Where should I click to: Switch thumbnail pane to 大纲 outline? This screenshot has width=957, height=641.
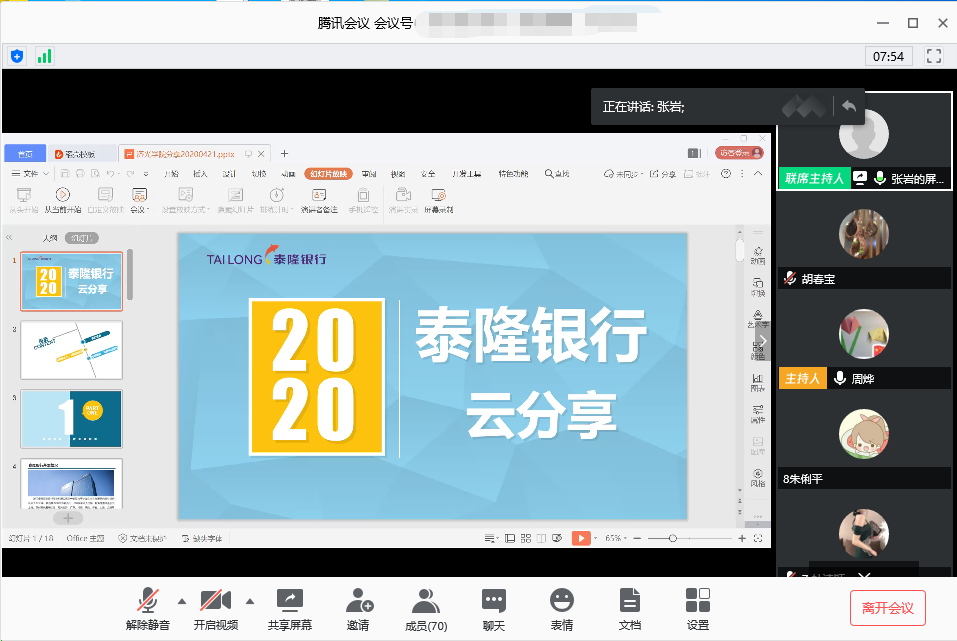[50, 238]
